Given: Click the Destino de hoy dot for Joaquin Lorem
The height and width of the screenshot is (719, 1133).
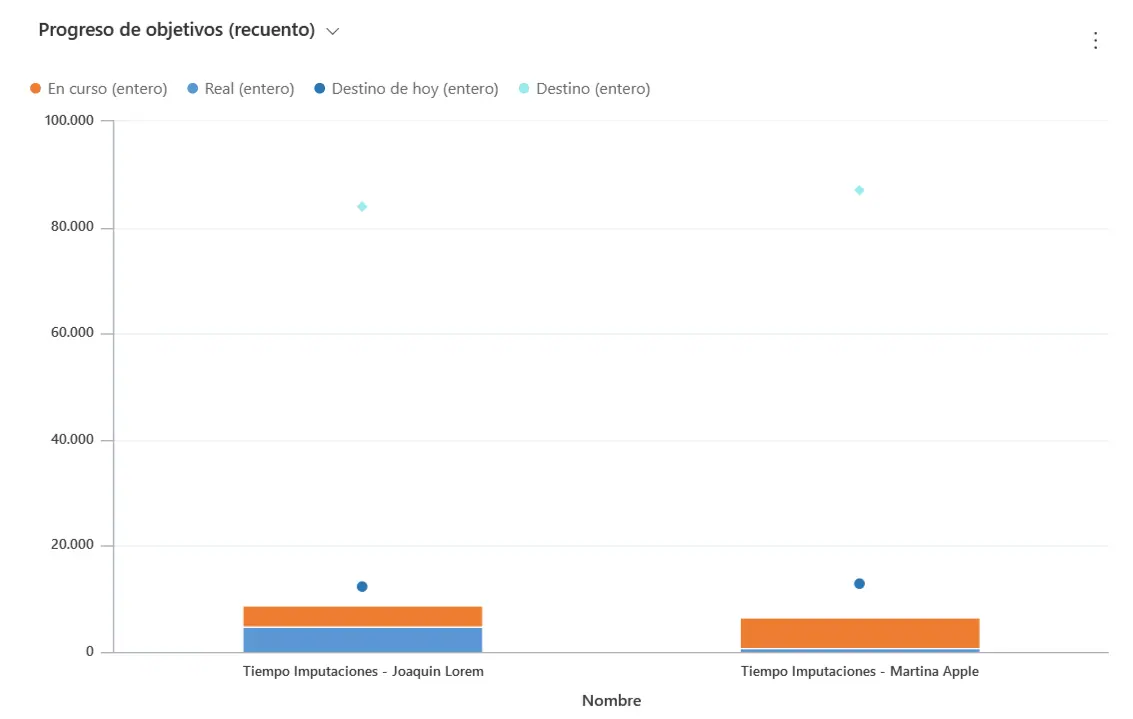Looking at the screenshot, I should coord(362,587).
